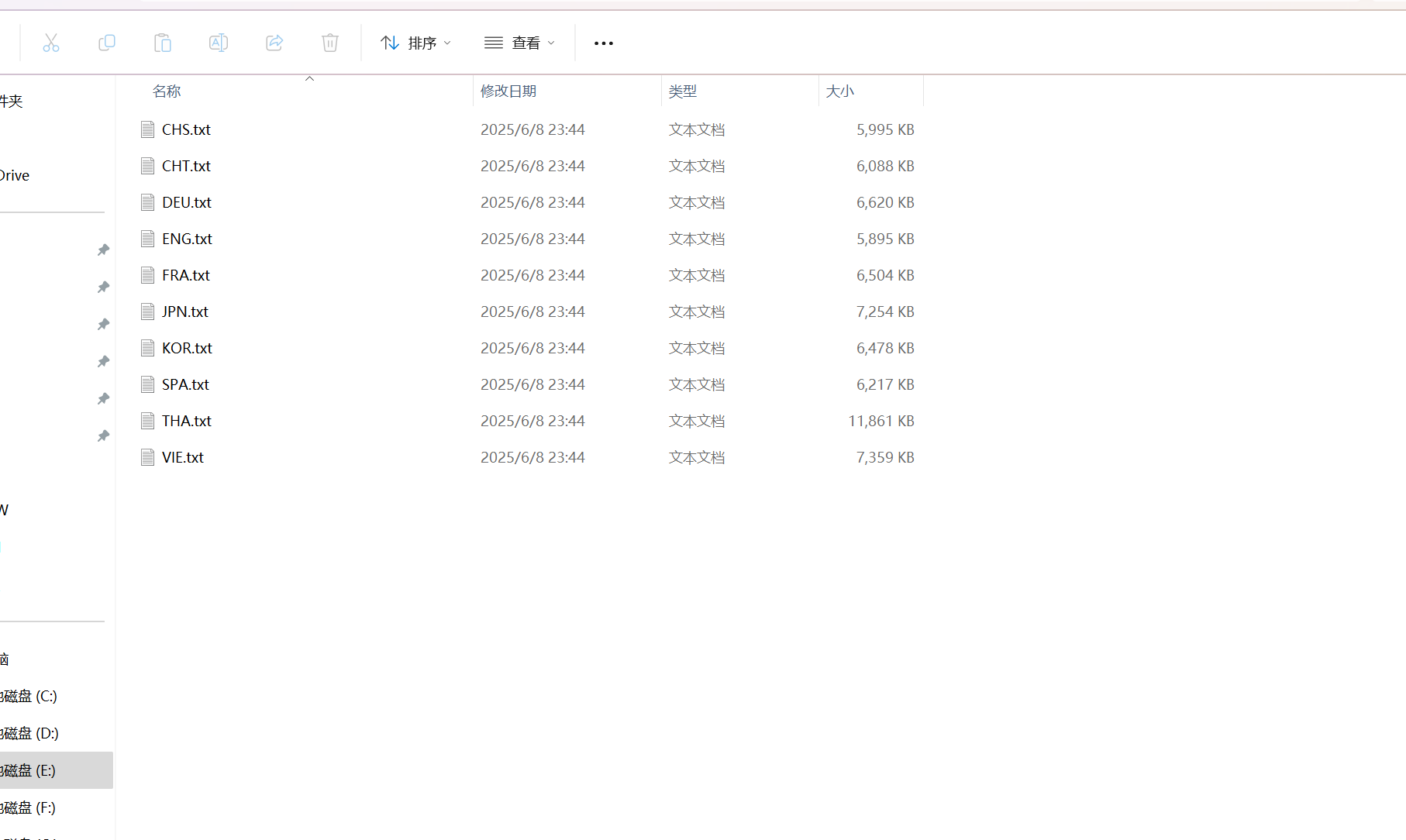Click the 6,088 KB size value
The height and width of the screenshot is (840, 1406).
click(885, 166)
